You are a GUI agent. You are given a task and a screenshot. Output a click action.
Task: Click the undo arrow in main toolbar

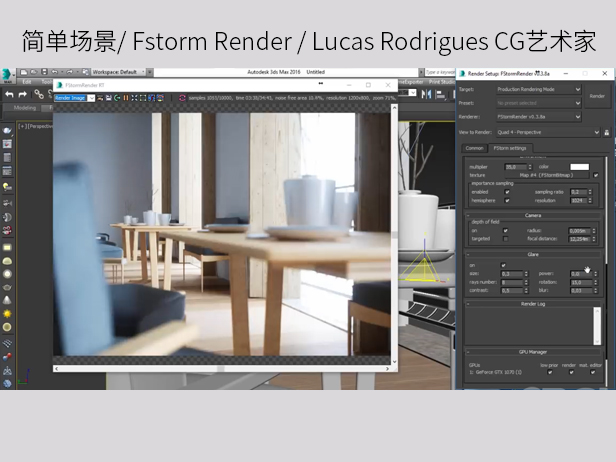click(9, 94)
